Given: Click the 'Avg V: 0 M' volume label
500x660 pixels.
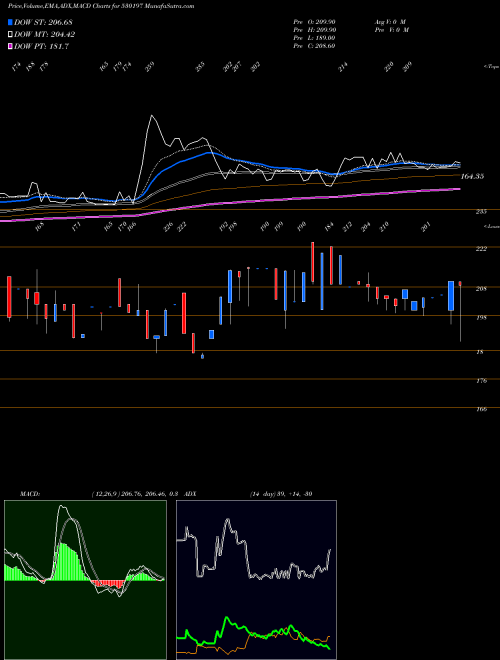Looking at the screenshot, I should (x=391, y=21).
